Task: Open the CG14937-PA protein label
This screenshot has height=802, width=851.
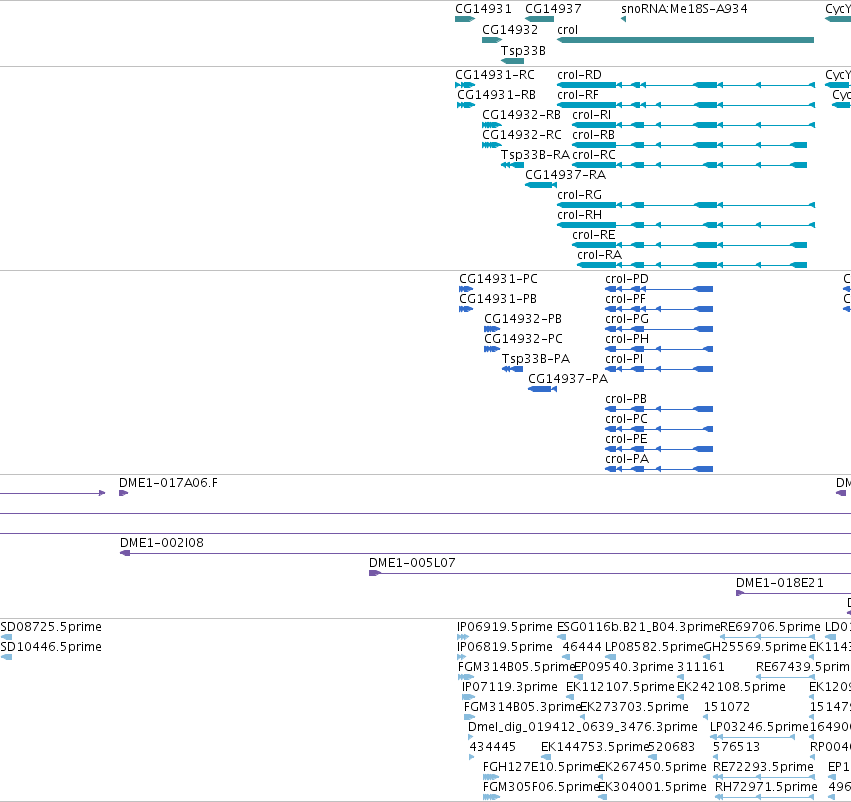Action: (568, 379)
